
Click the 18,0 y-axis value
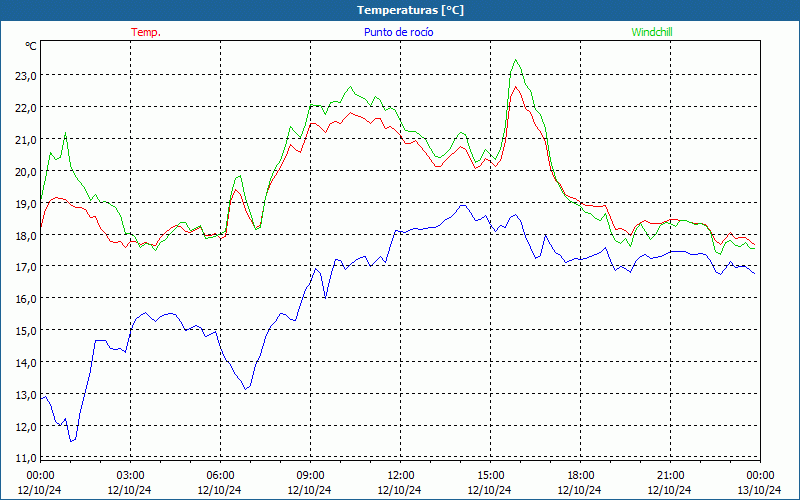26,235
